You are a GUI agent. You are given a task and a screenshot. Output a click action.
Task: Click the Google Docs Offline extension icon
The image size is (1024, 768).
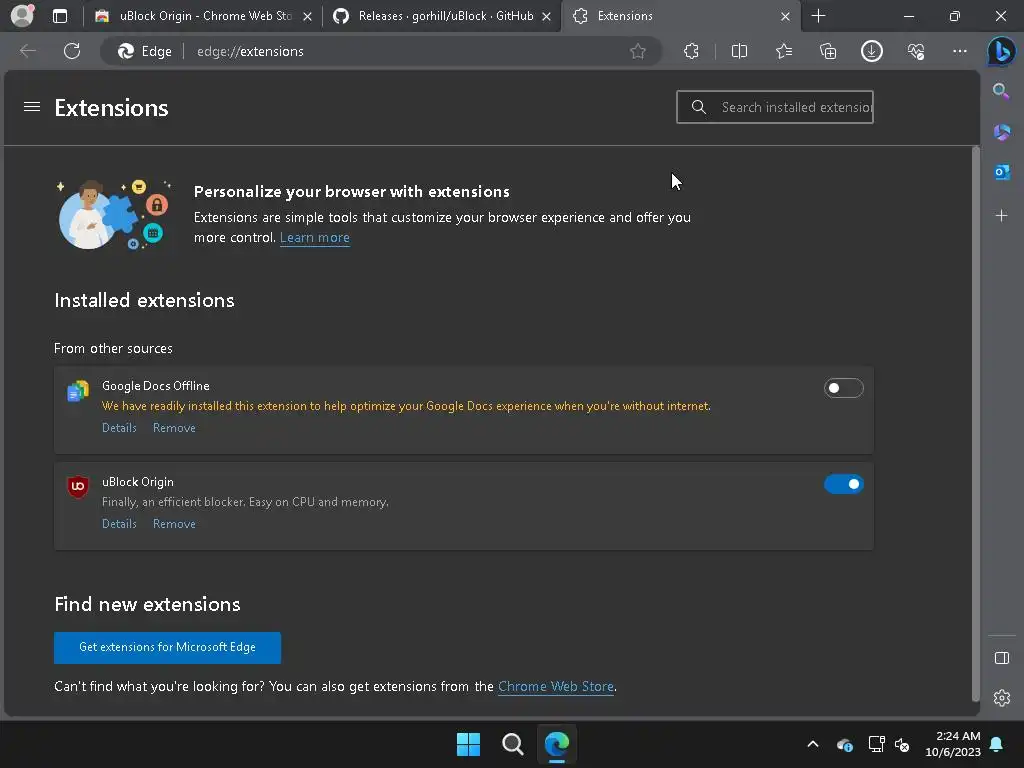tap(78, 391)
